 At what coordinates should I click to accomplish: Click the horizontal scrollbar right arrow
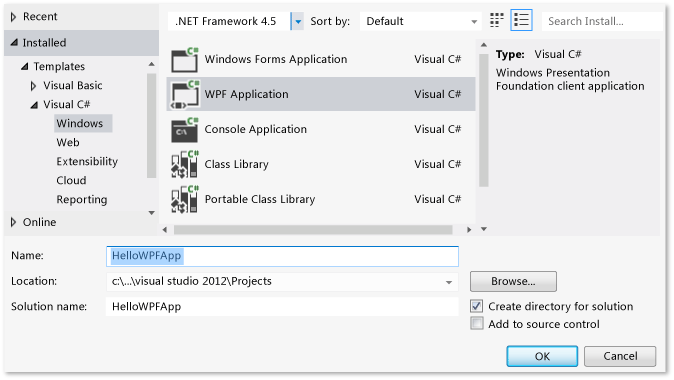tap(469, 230)
